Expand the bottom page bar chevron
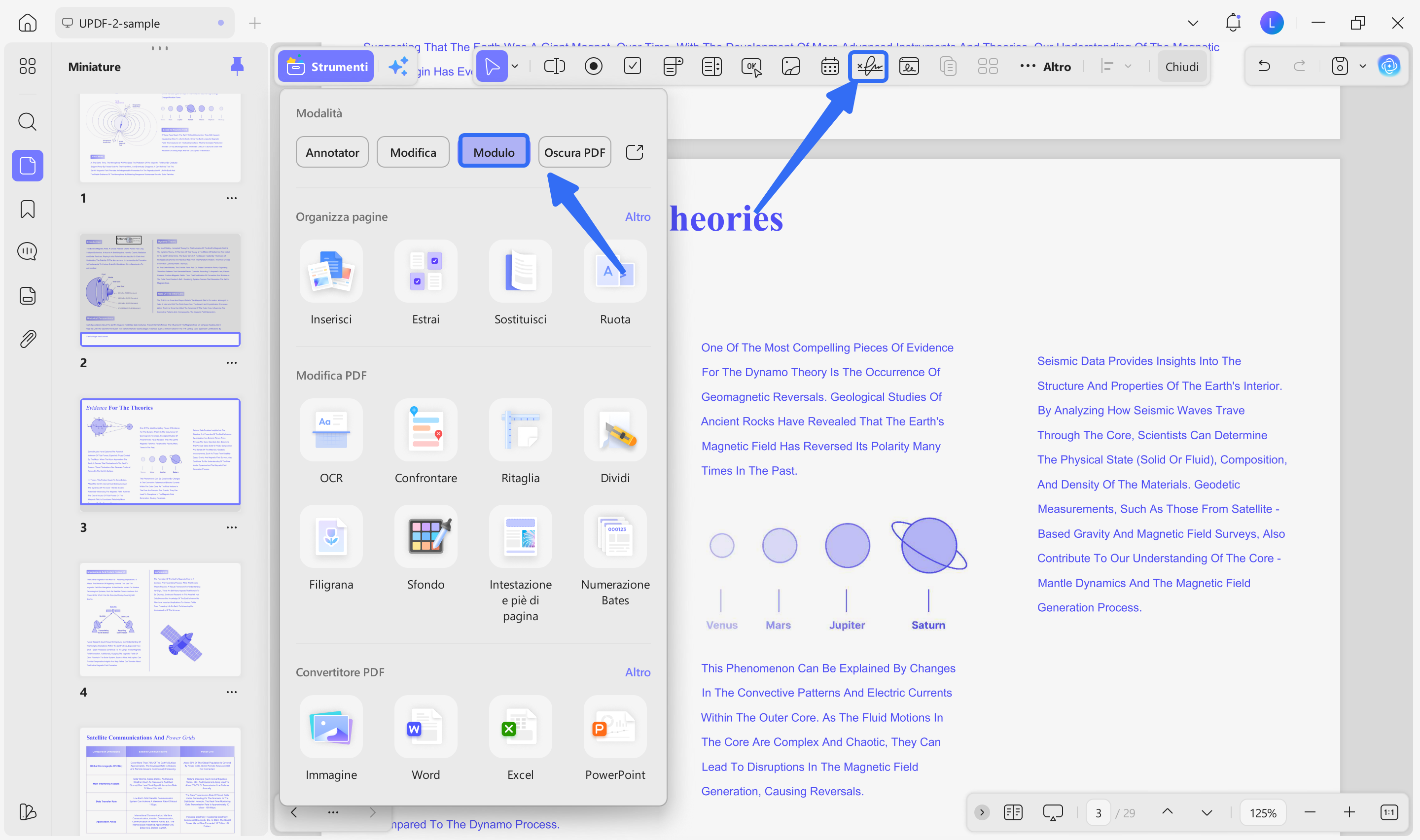This screenshot has width=1420, height=840. click(x=982, y=813)
